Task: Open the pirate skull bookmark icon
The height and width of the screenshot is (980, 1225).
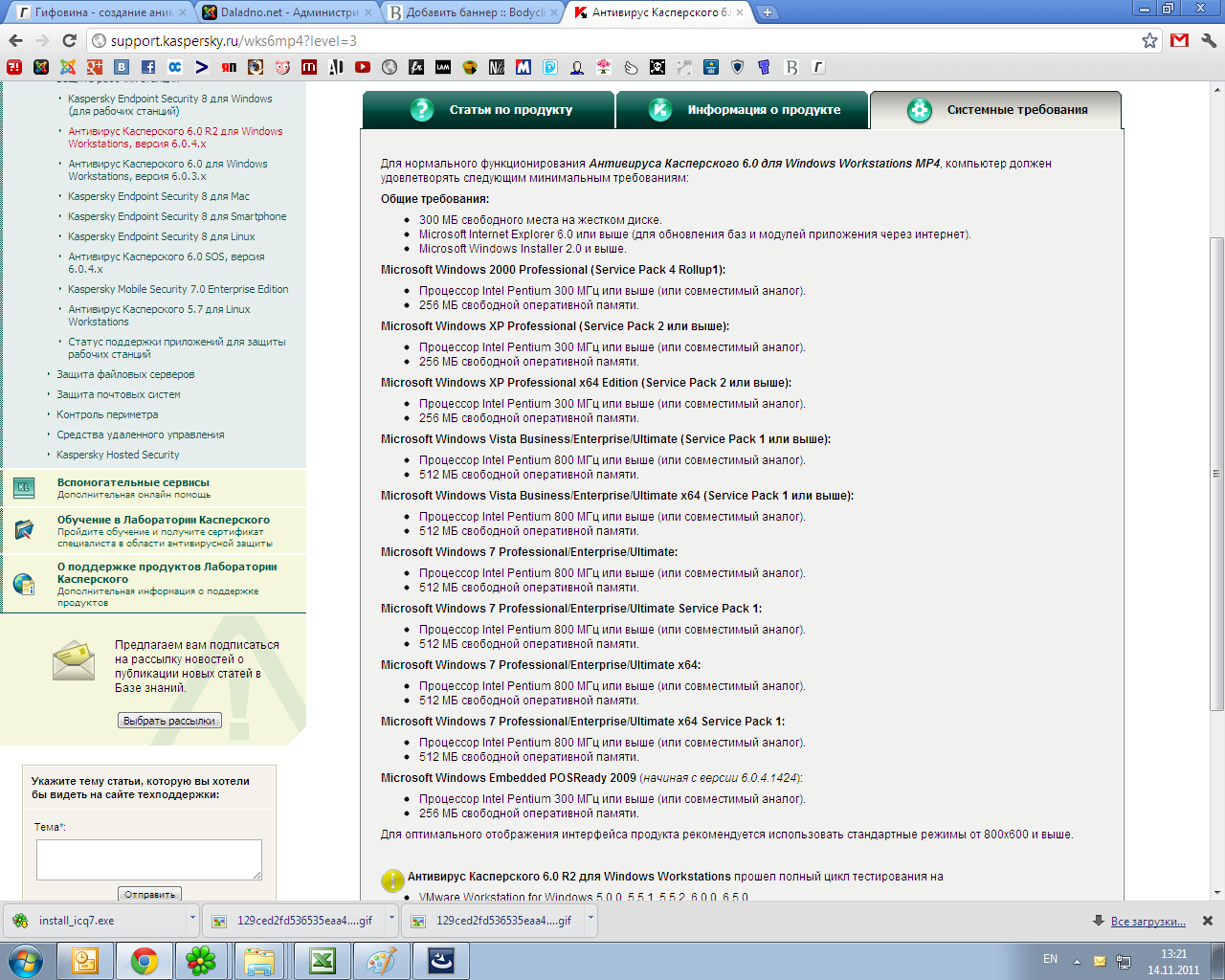Action: coord(657,67)
